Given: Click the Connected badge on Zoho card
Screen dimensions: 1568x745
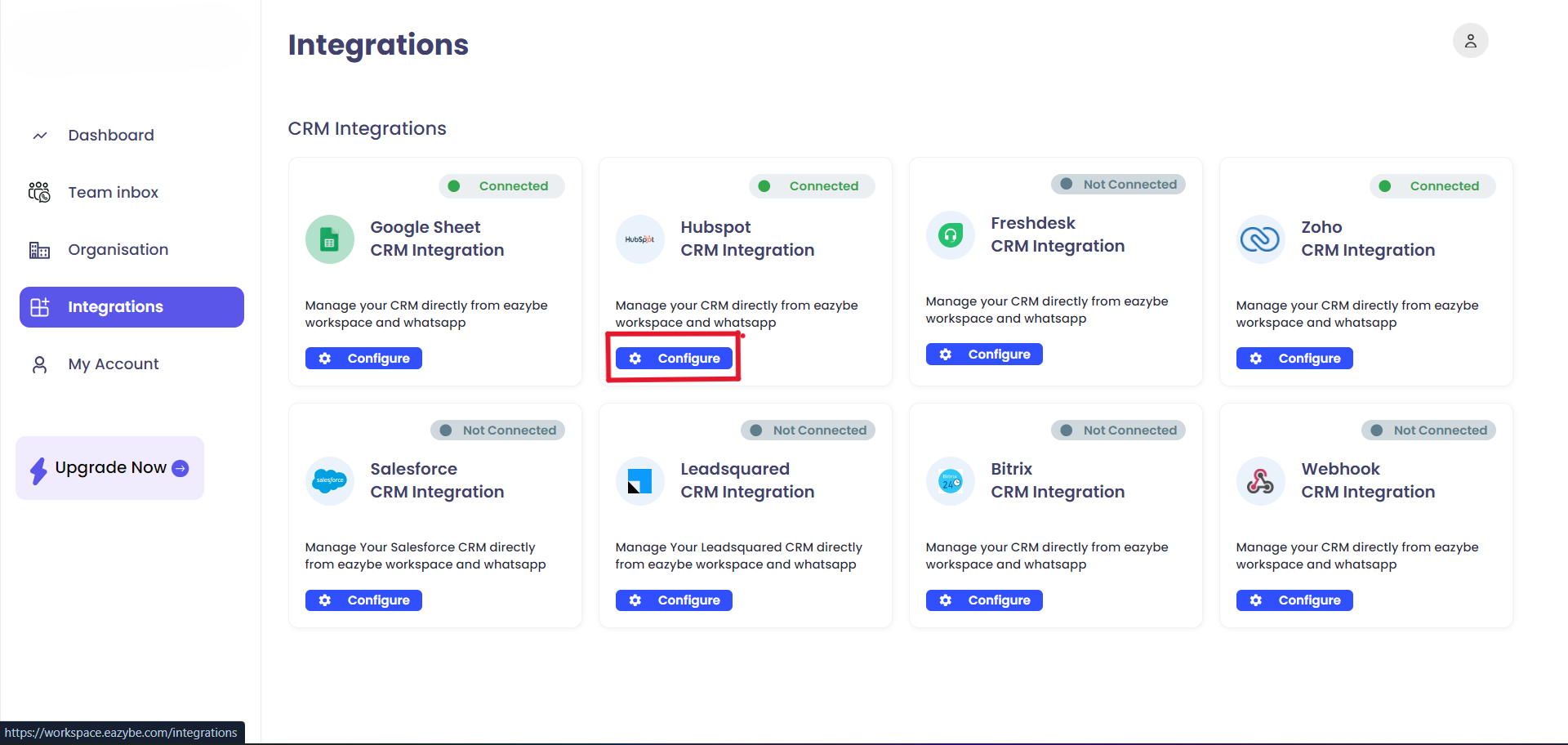Looking at the screenshot, I should (1432, 186).
